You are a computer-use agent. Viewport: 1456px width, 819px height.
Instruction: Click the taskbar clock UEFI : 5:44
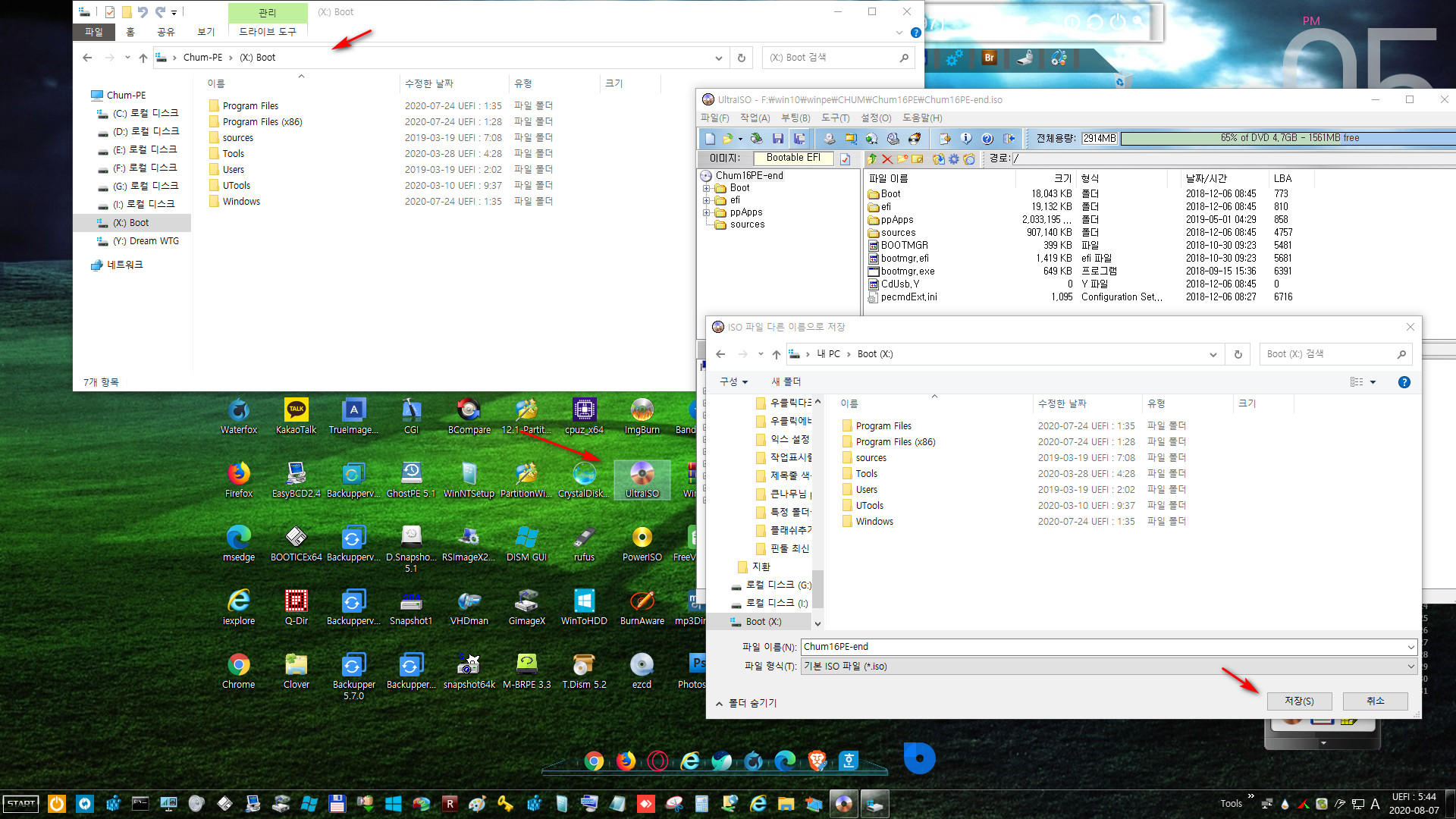pos(1414,797)
